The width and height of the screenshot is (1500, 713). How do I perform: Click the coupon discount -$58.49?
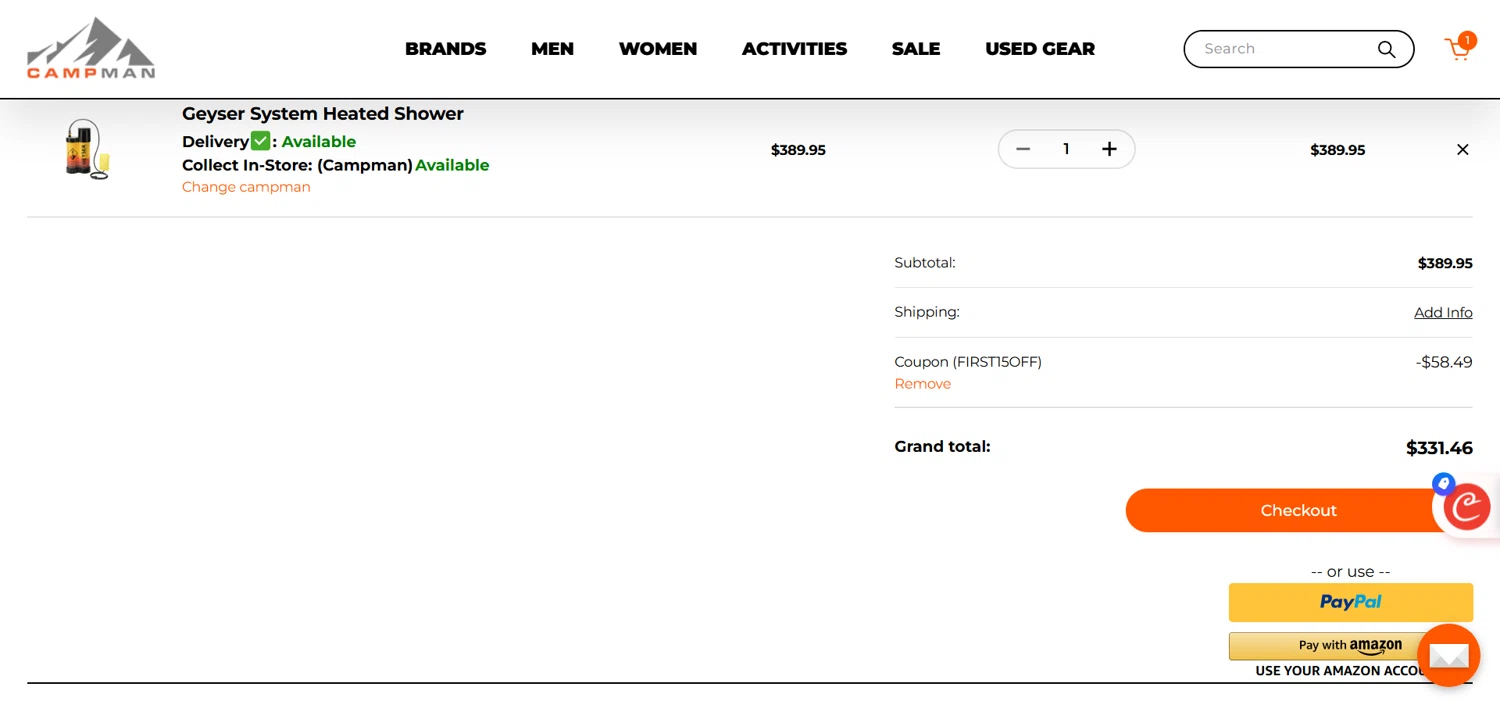click(1444, 362)
